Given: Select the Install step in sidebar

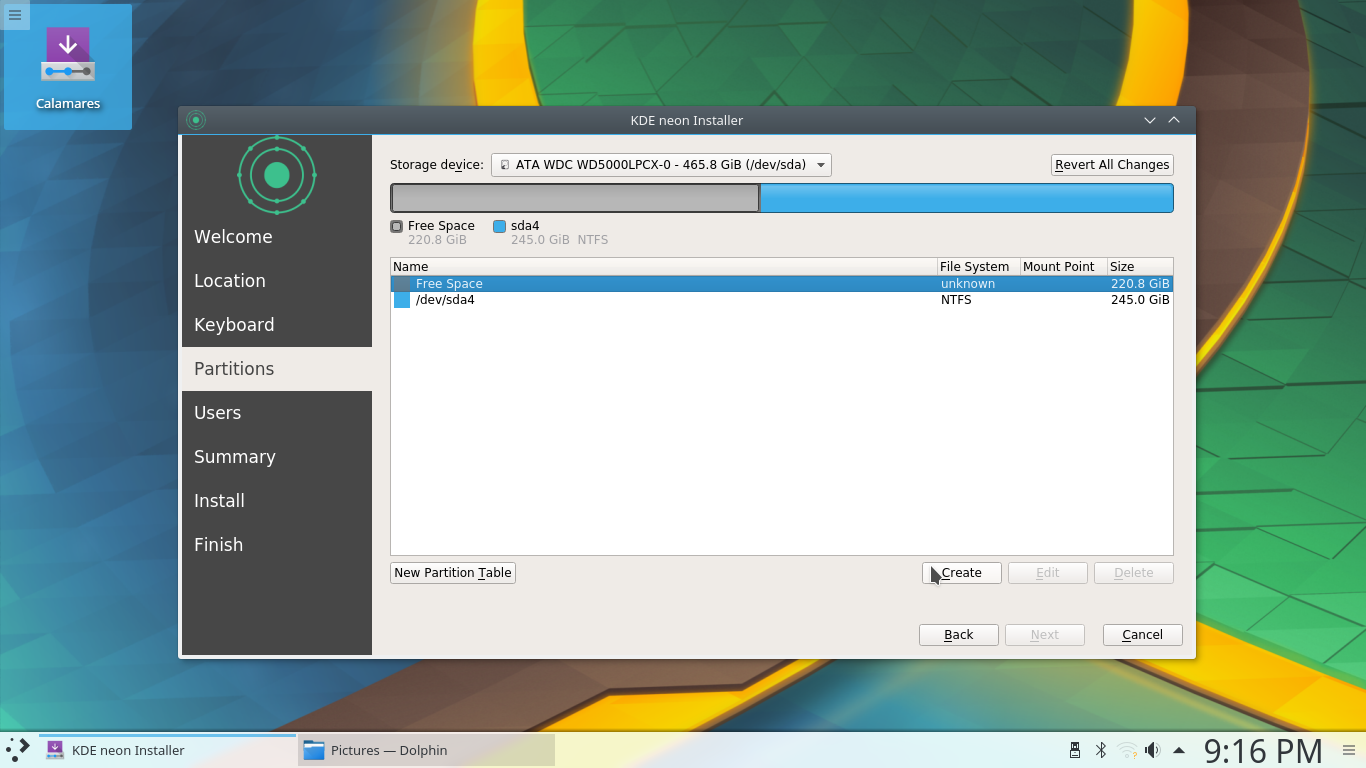Looking at the screenshot, I should [277, 501].
